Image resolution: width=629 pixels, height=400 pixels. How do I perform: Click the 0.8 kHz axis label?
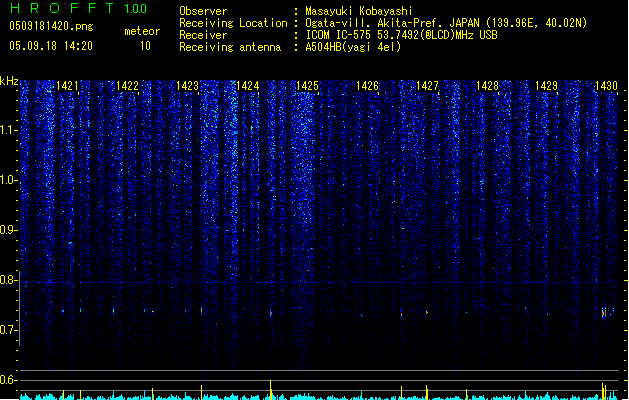pyautogui.click(x=8, y=280)
